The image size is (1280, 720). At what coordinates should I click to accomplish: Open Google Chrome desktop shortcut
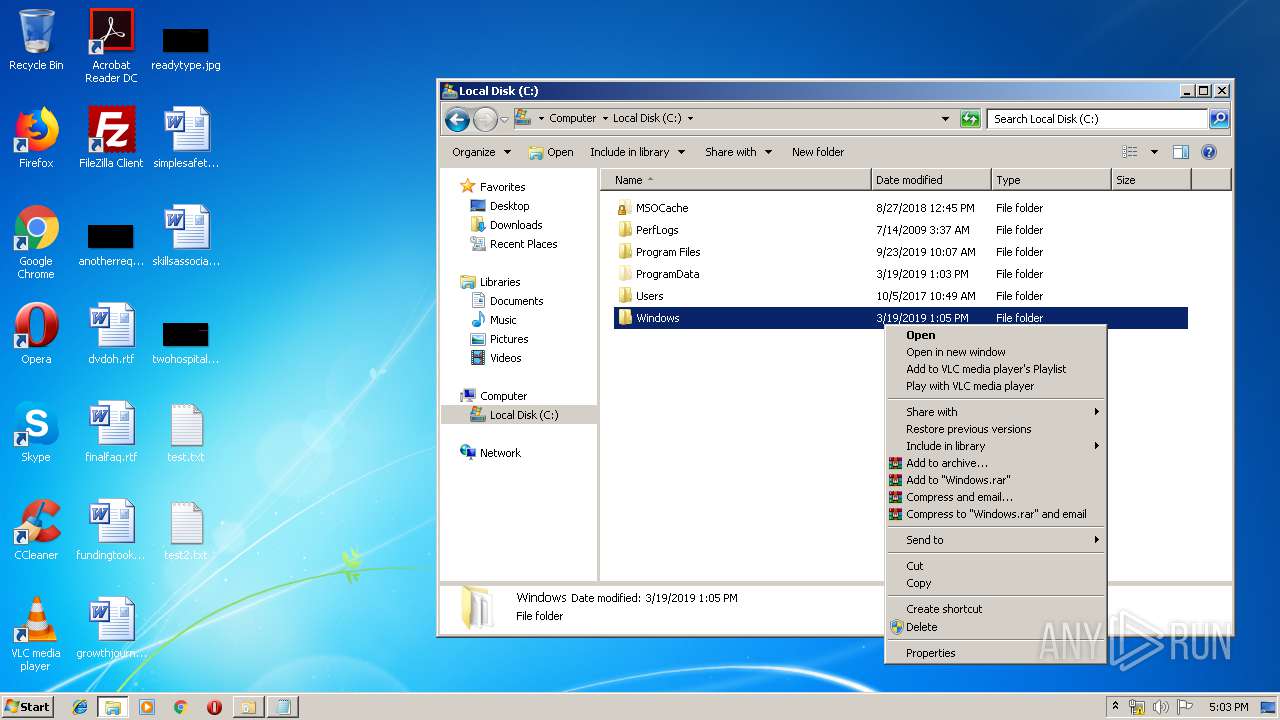[x=36, y=243]
